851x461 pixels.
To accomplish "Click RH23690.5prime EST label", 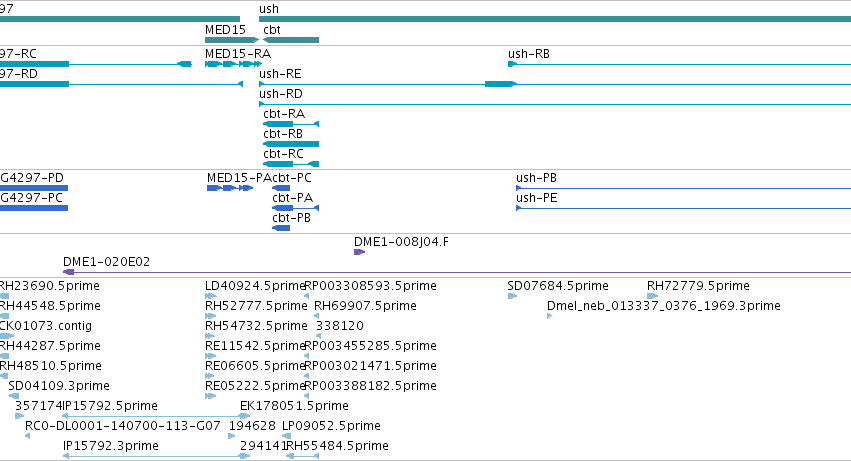I will (49, 286).
